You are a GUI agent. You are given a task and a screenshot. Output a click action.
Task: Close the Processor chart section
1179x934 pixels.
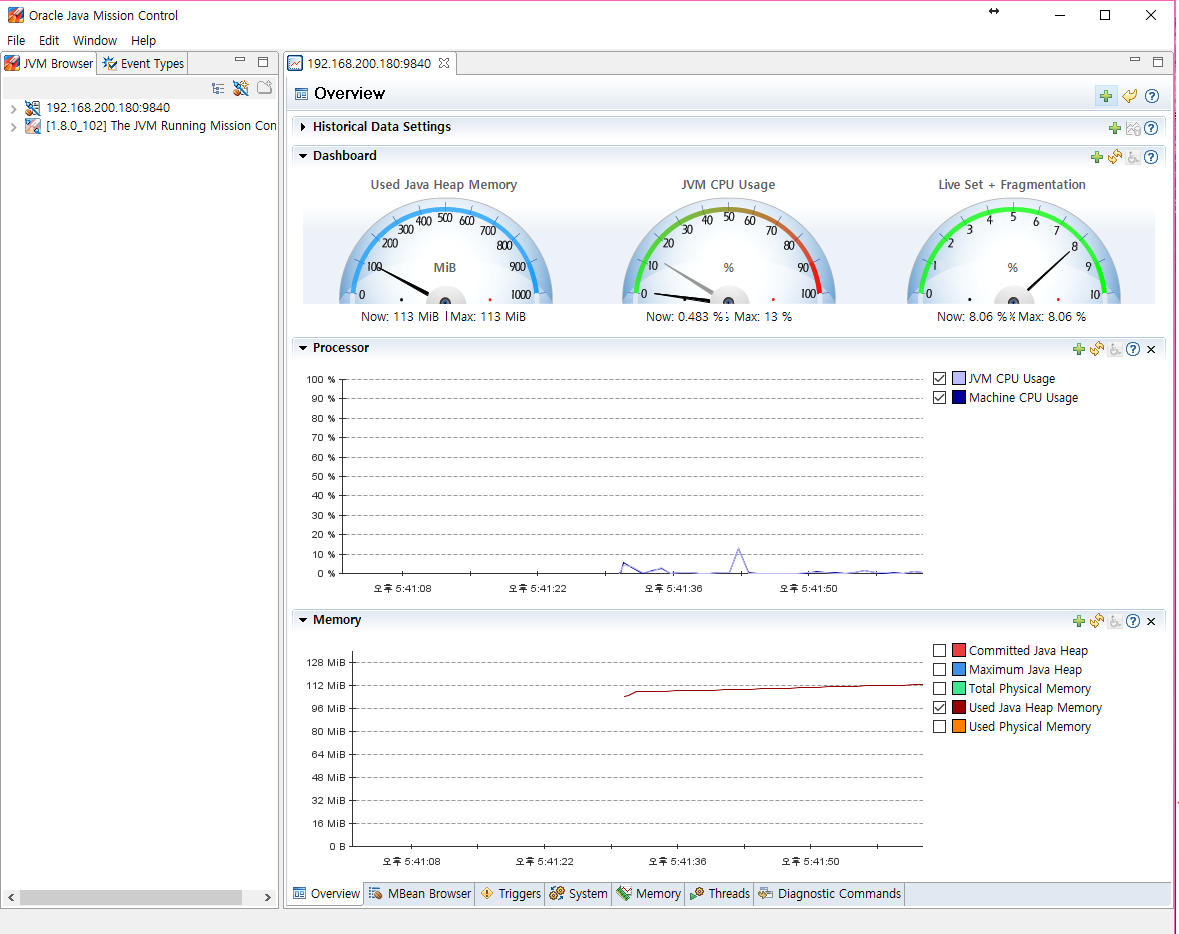click(1151, 349)
